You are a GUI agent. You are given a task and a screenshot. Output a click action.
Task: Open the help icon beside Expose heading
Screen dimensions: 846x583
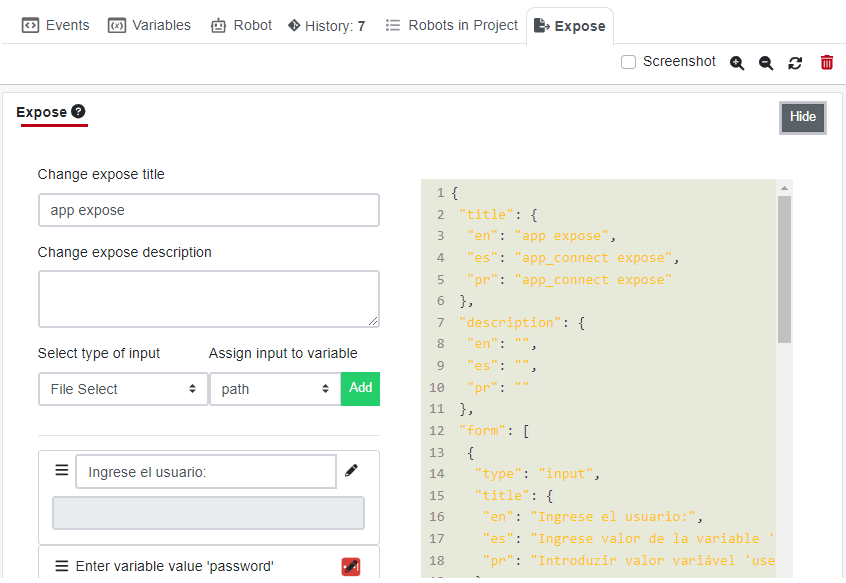point(79,113)
